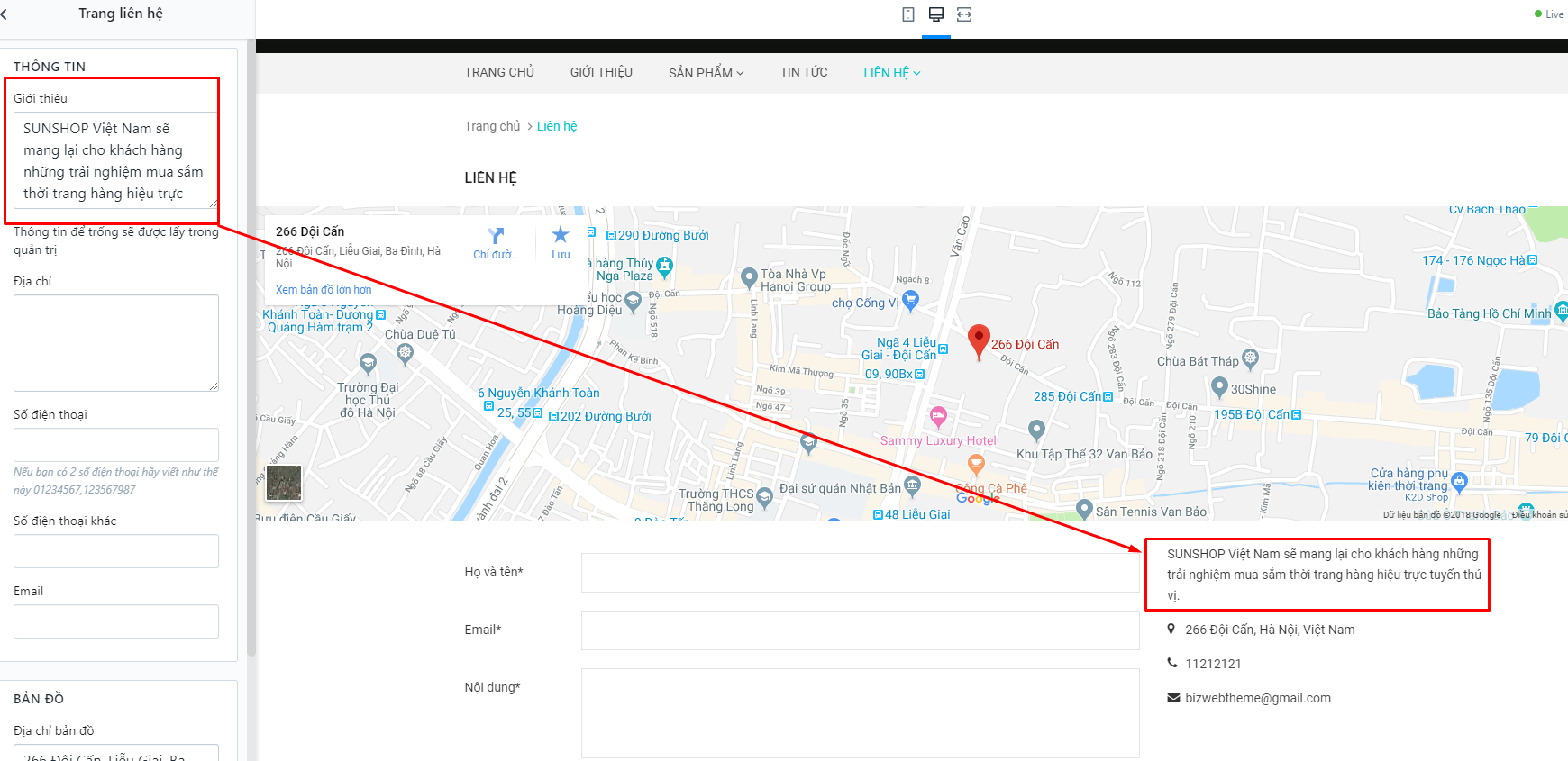
Task: Switch preview to mobile device view
Action: point(908,14)
